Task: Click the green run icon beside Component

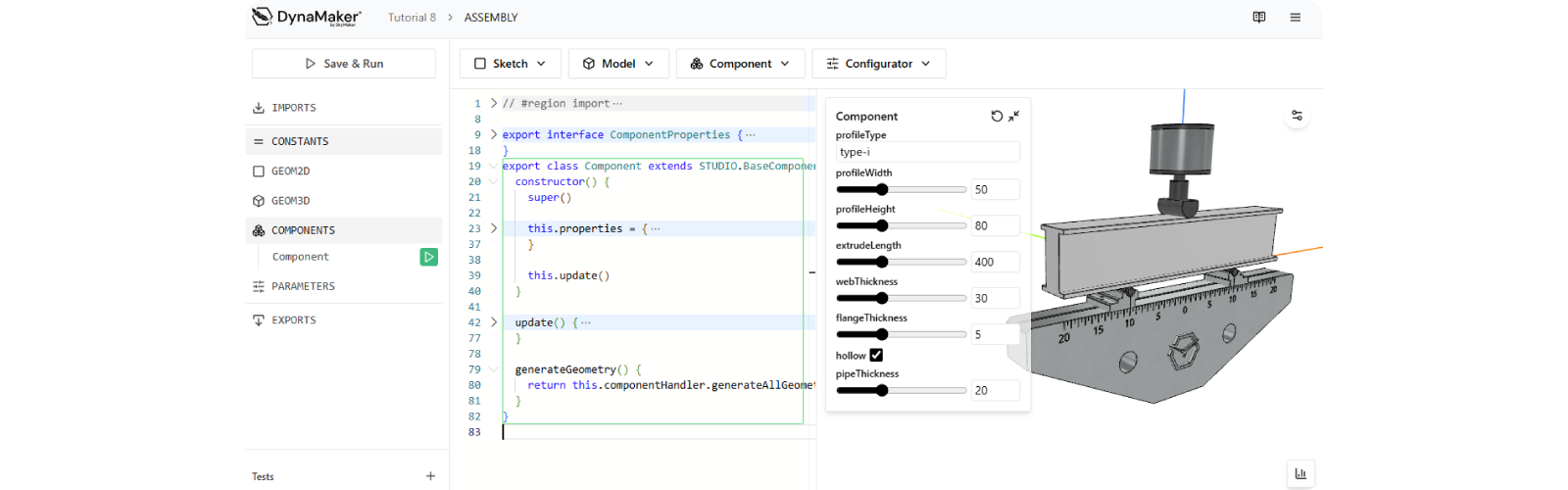Action: [429, 257]
